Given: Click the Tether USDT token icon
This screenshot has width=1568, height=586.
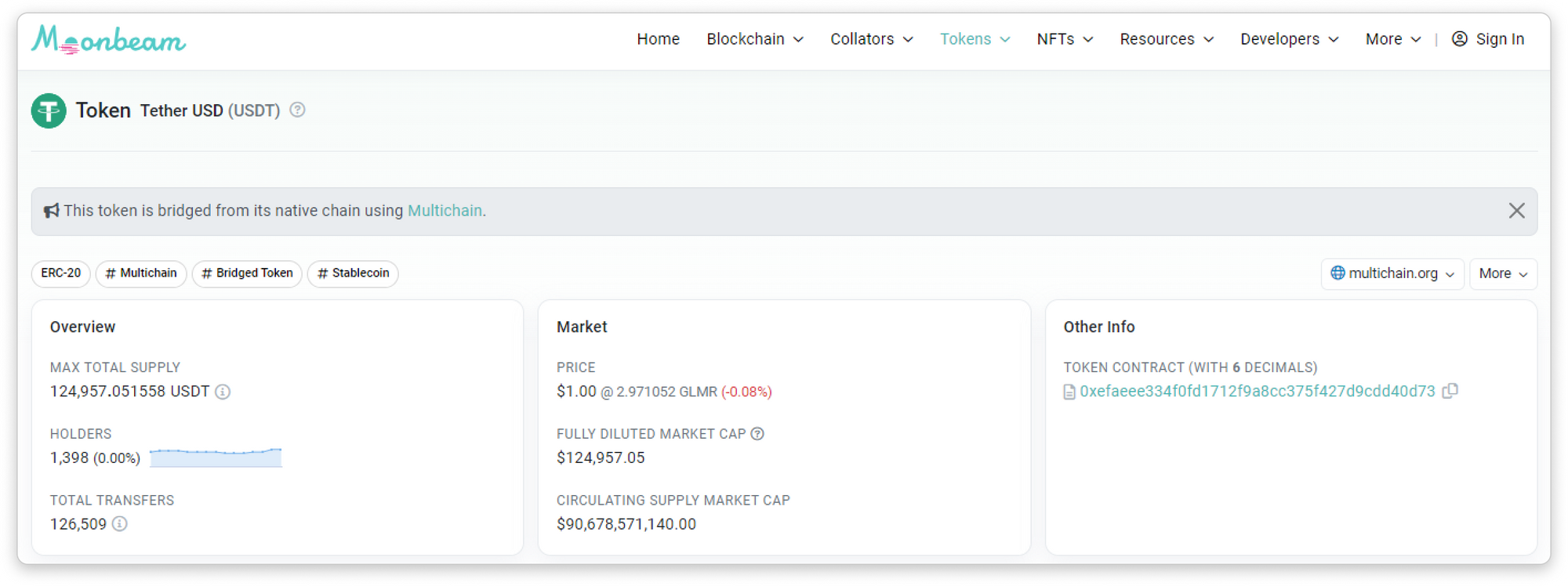Looking at the screenshot, I should (49, 110).
